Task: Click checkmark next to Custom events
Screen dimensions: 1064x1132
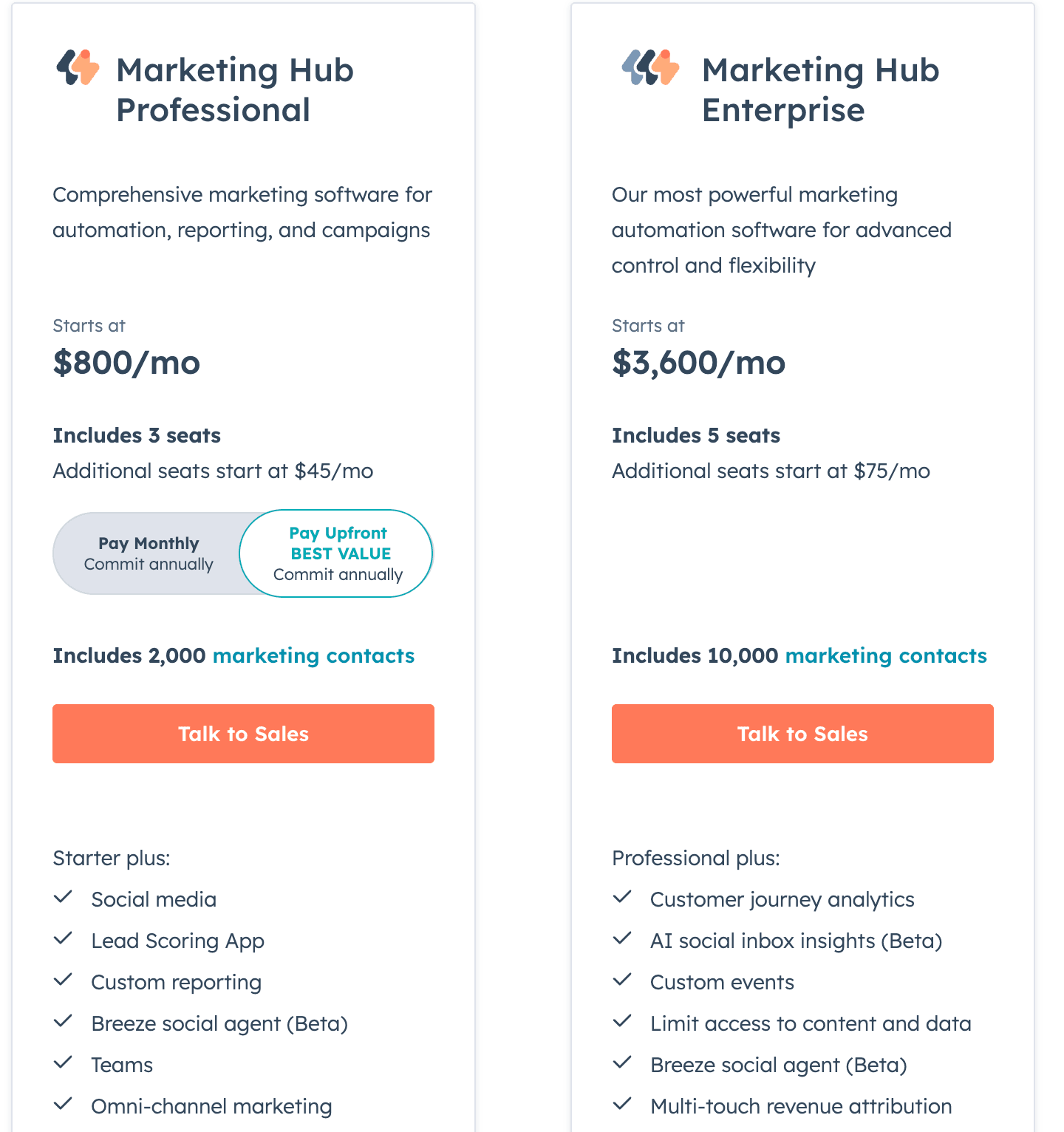Action: (623, 980)
